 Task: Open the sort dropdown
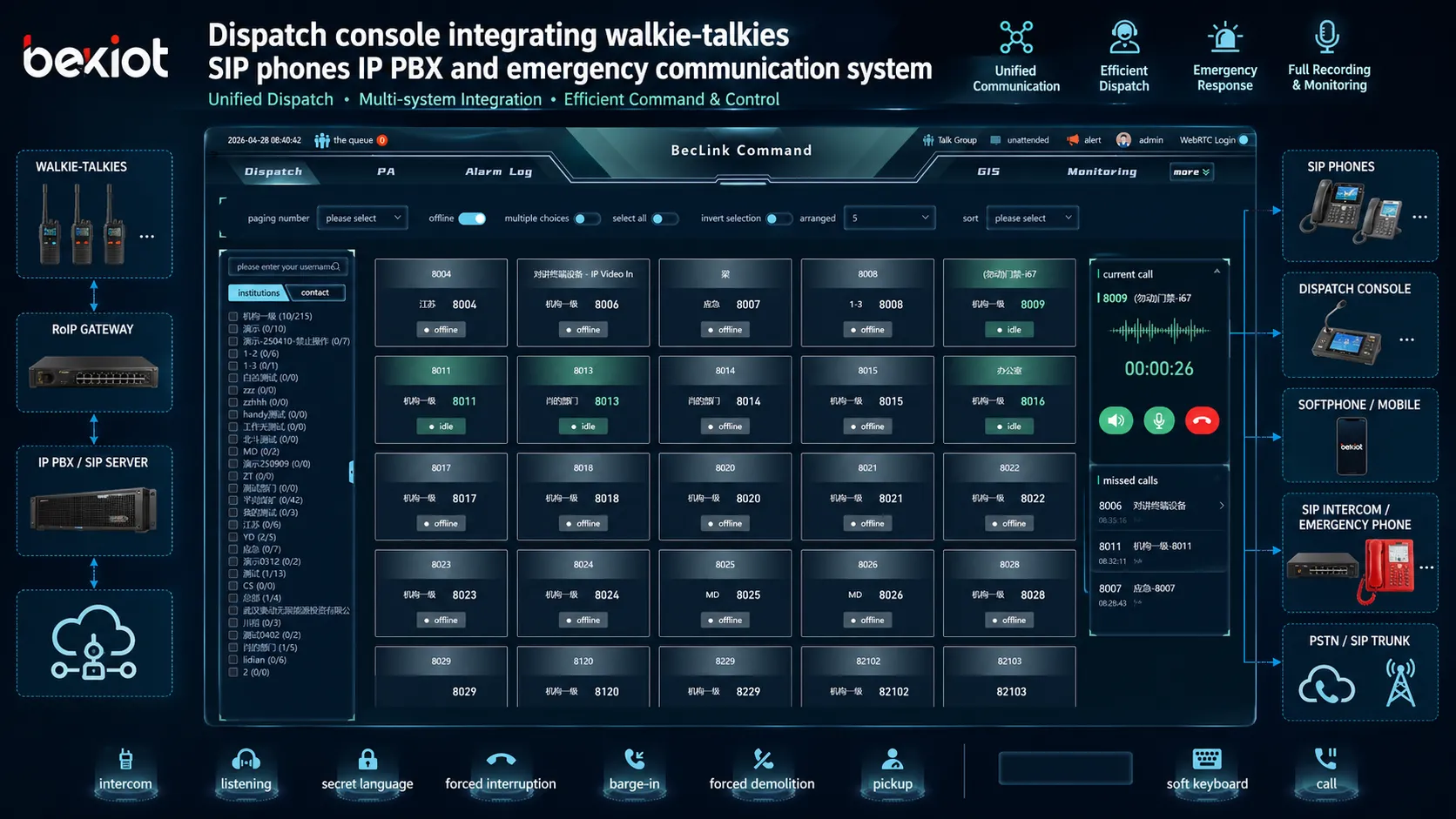tap(1033, 218)
